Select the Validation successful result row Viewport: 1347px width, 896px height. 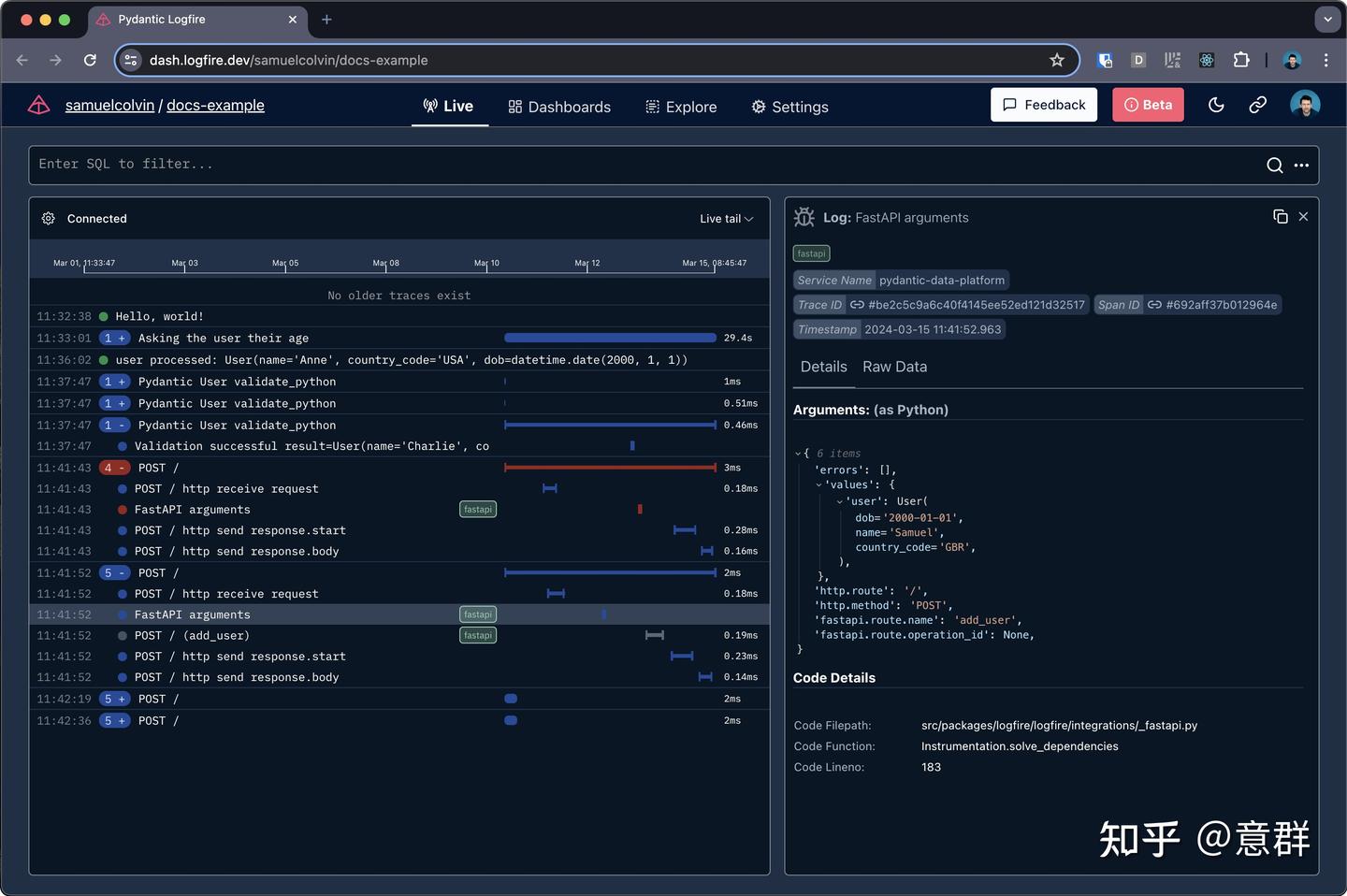399,446
